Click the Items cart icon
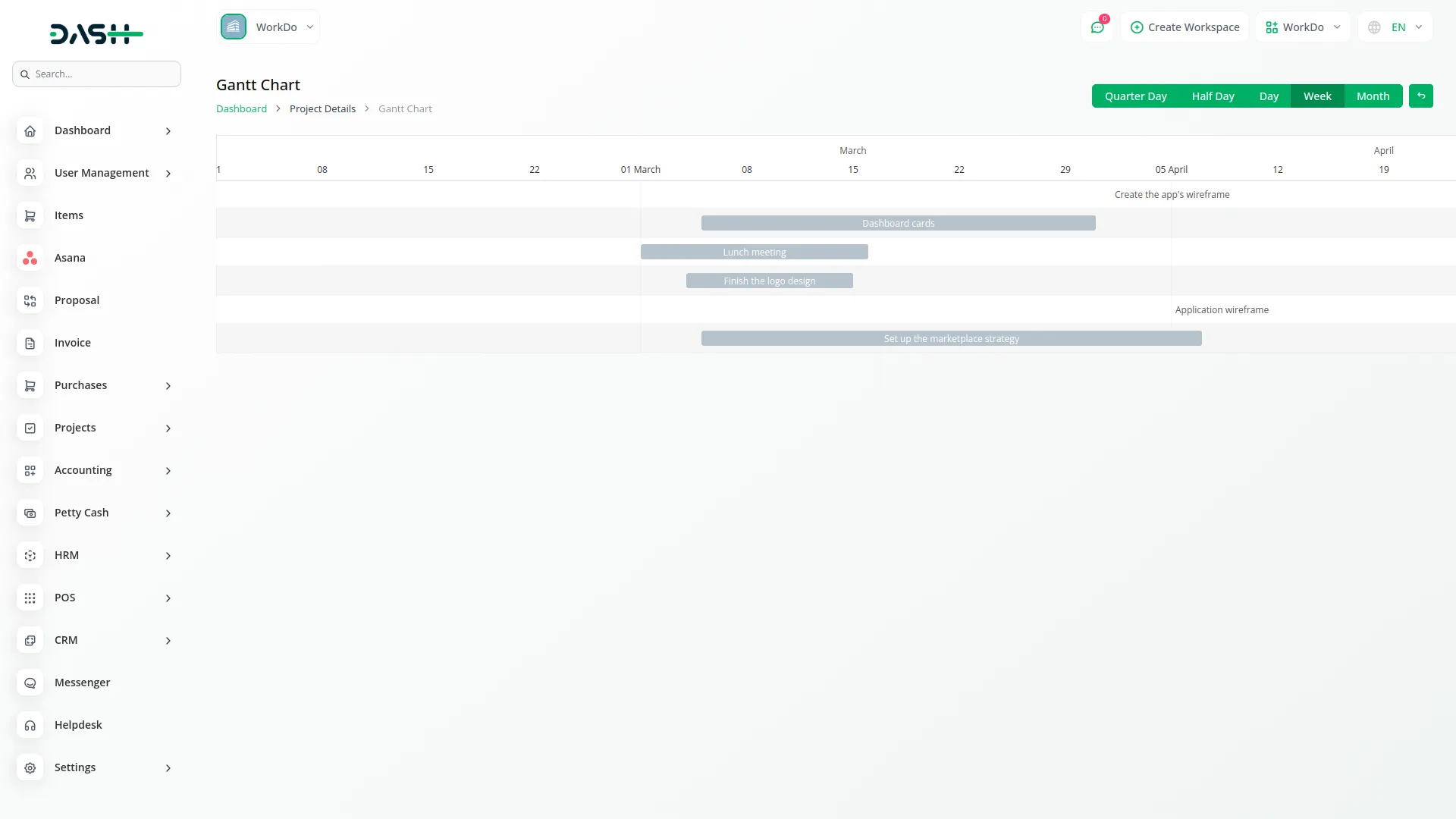 (30, 216)
